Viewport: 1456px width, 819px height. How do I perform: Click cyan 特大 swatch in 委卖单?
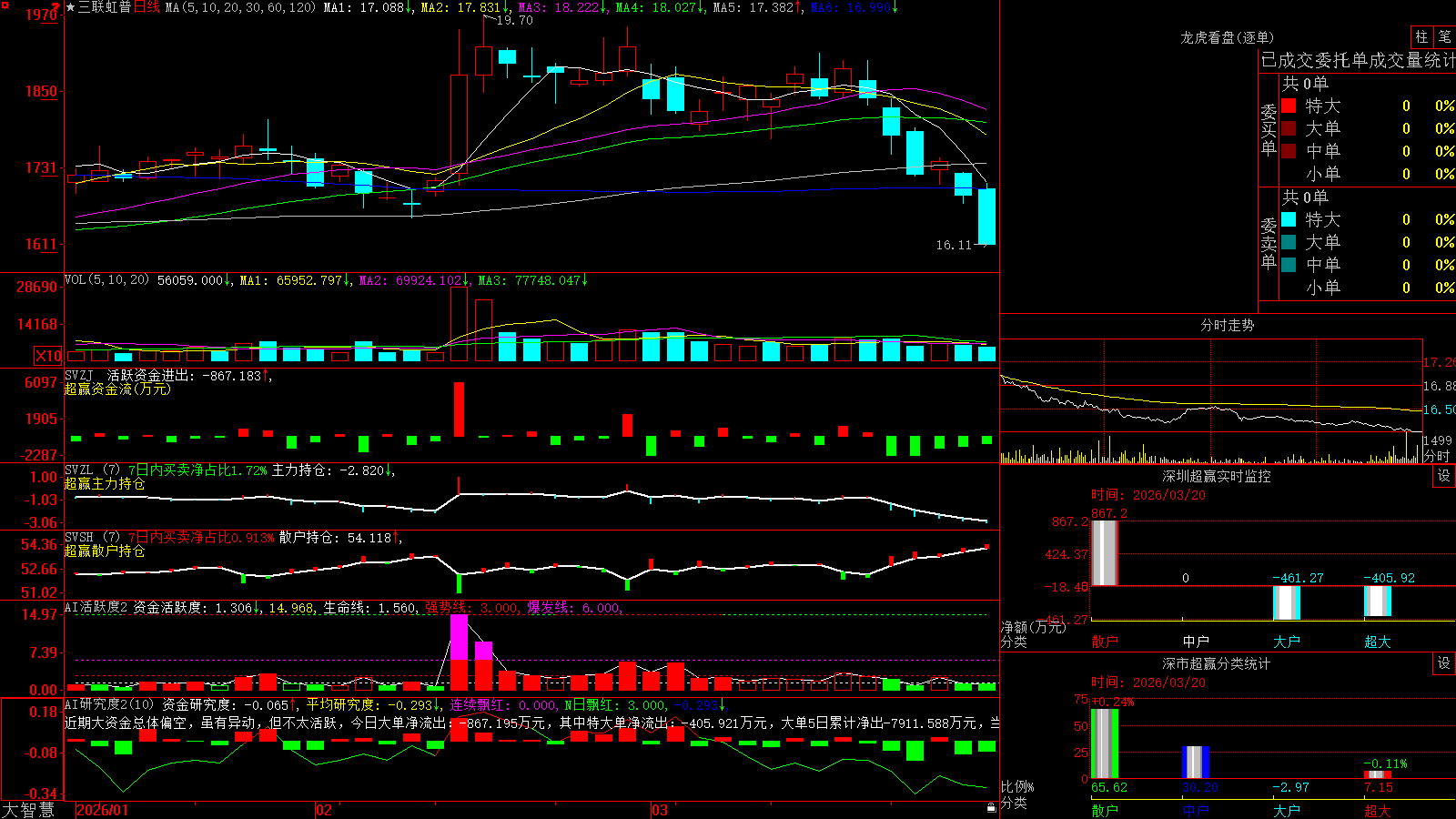pos(1289,219)
